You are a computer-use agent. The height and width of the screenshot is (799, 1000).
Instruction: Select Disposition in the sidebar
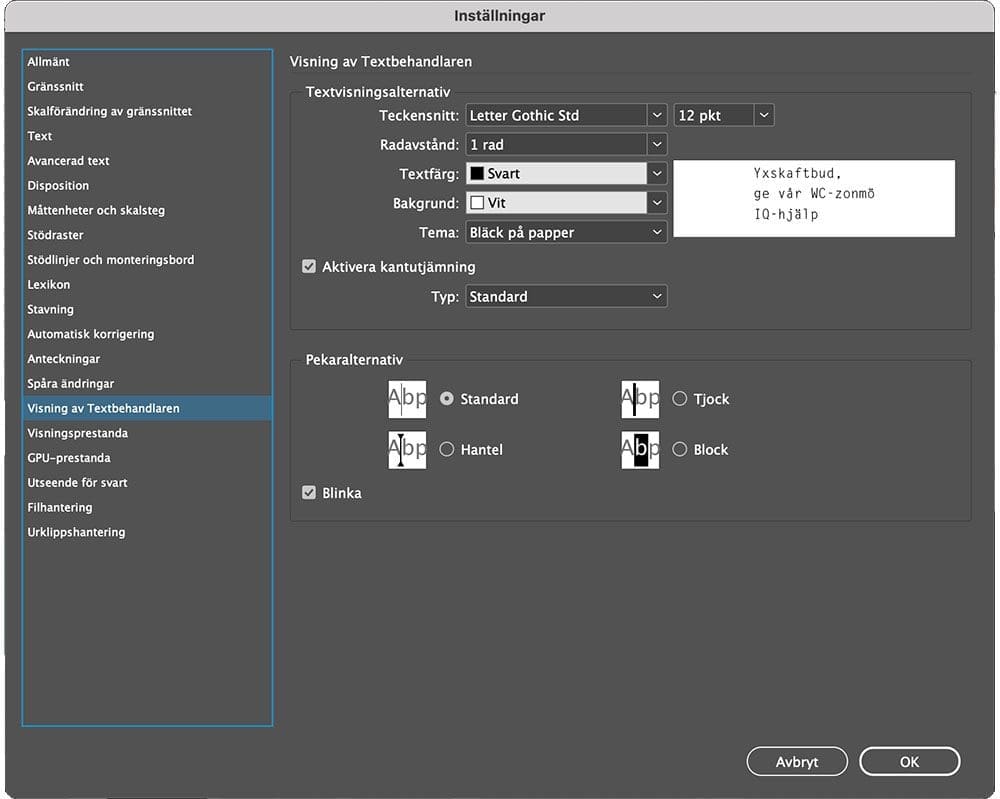(x=147, y=186)
